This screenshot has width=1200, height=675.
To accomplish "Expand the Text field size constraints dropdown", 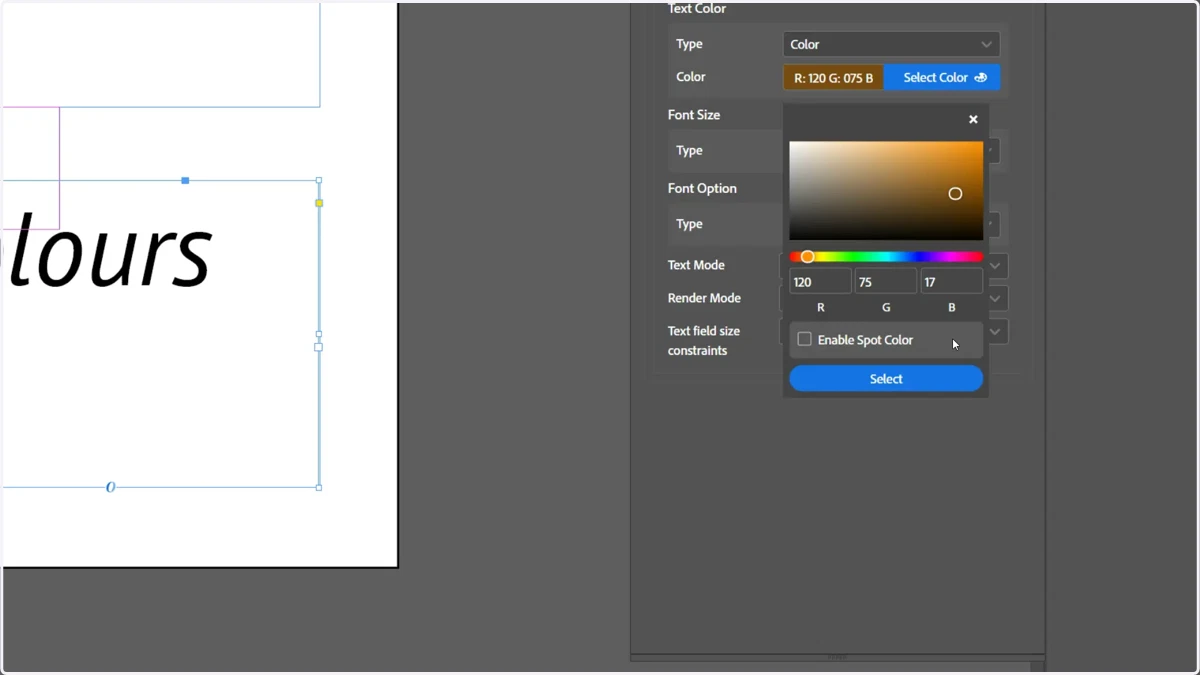I will [995, 332].
